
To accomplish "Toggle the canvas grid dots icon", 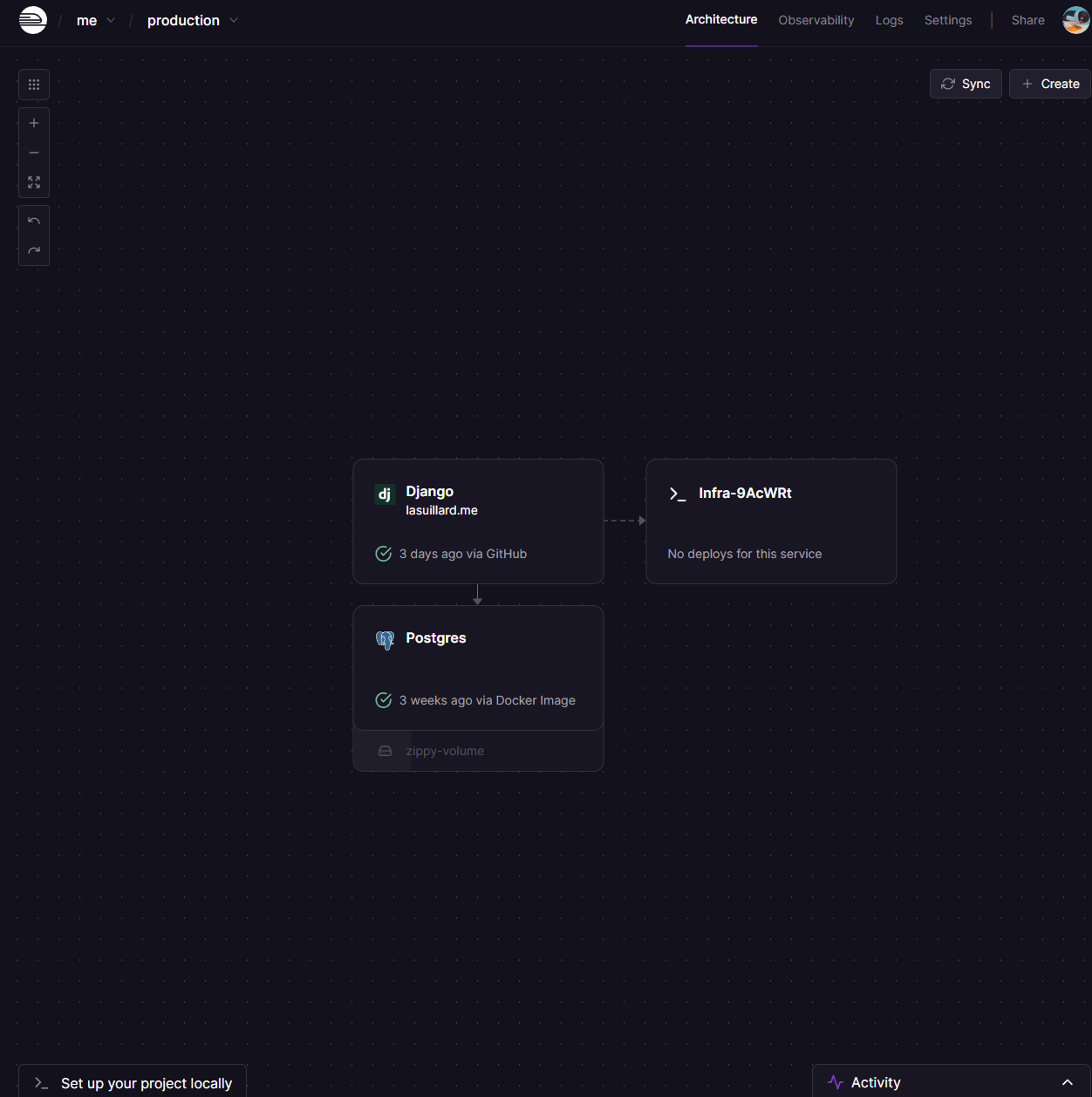I will (34, 85).
